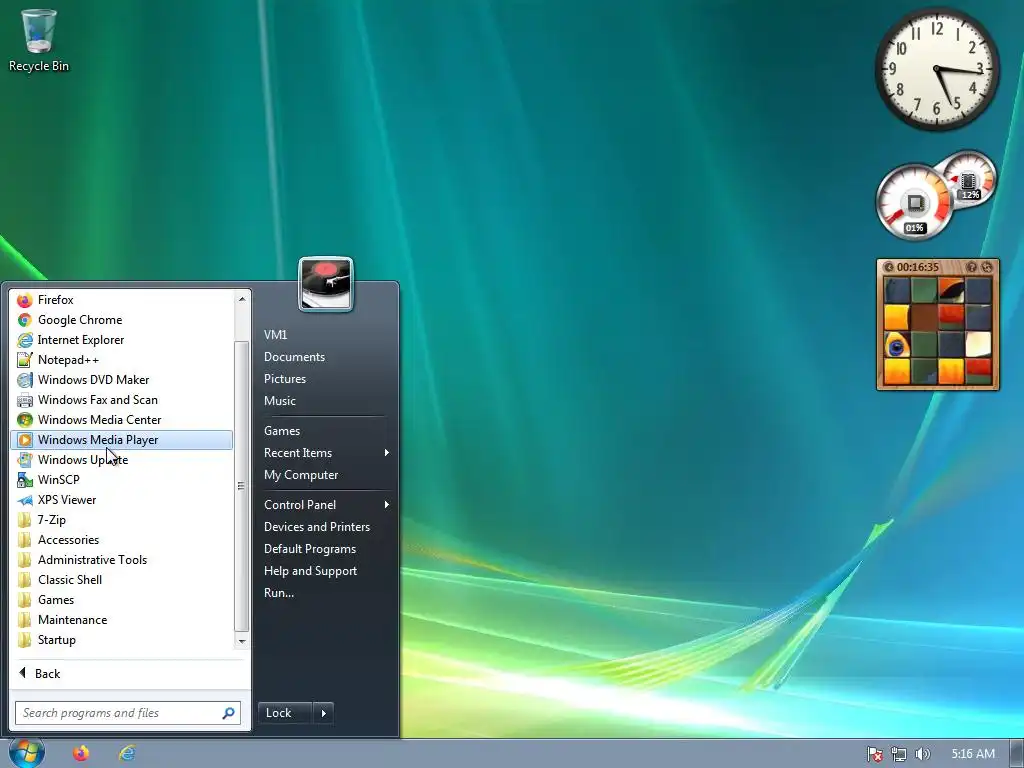Expand Administrative Tools folder
This screenshot has height=768, width=1024.
click(121, 560)
